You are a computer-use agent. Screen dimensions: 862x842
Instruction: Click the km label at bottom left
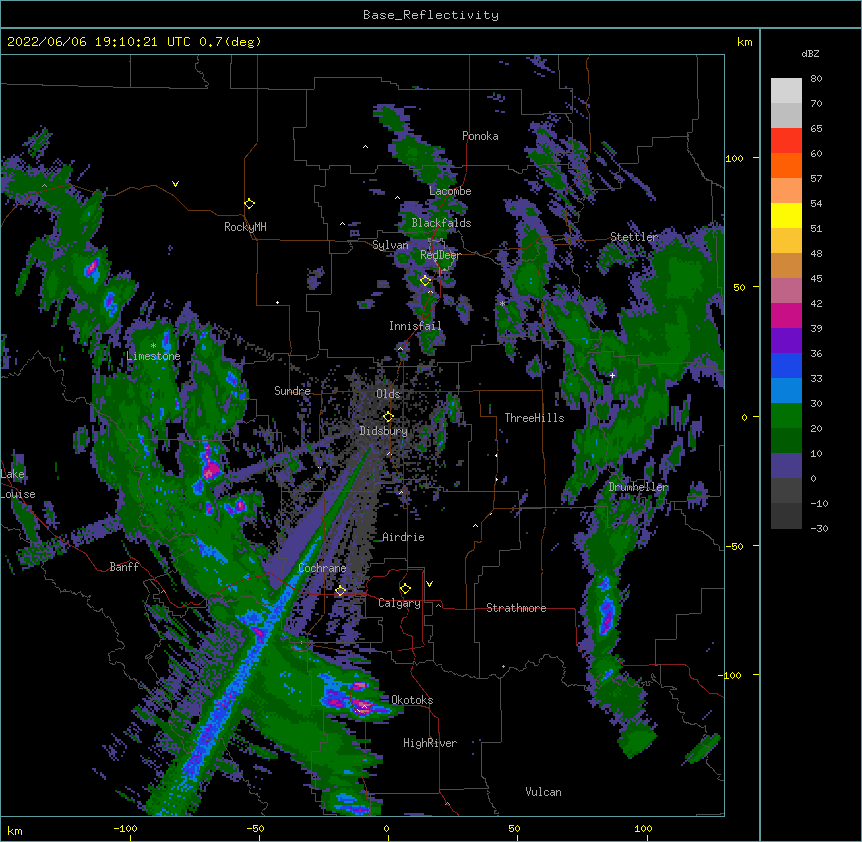15,831
